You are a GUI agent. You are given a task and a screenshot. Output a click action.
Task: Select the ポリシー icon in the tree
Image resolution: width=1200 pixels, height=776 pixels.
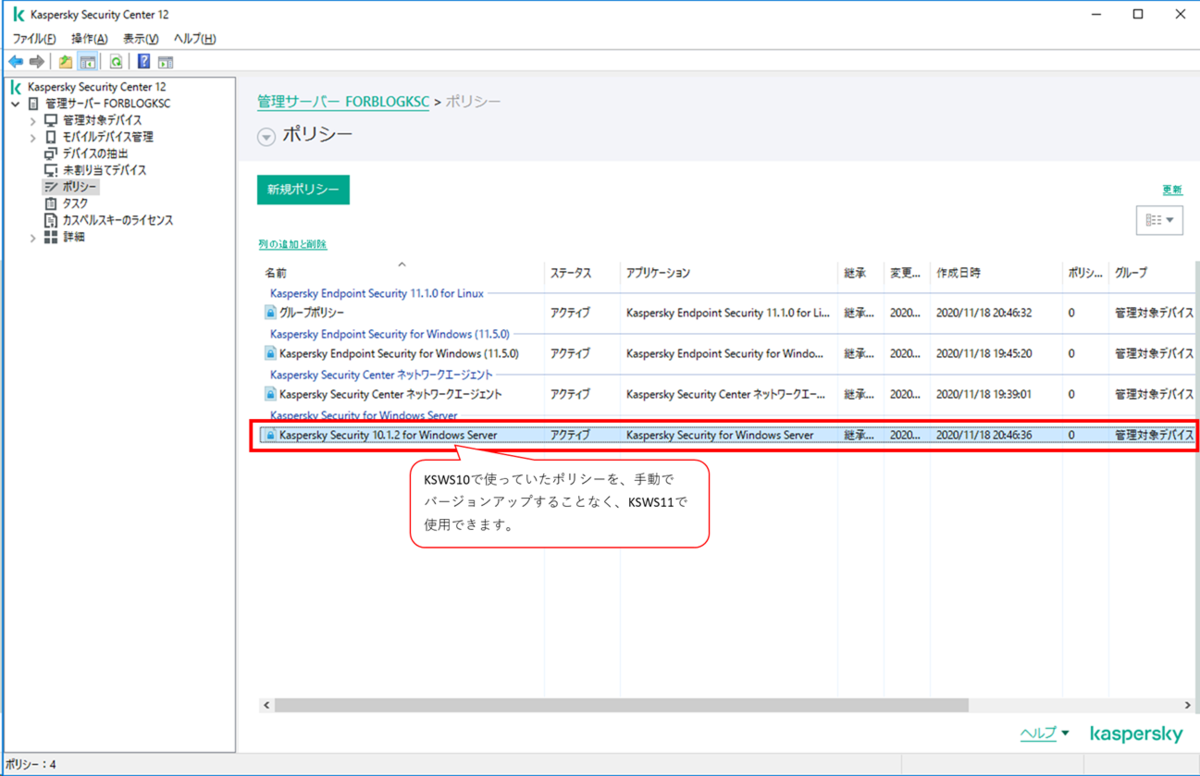tap(51, 187)
